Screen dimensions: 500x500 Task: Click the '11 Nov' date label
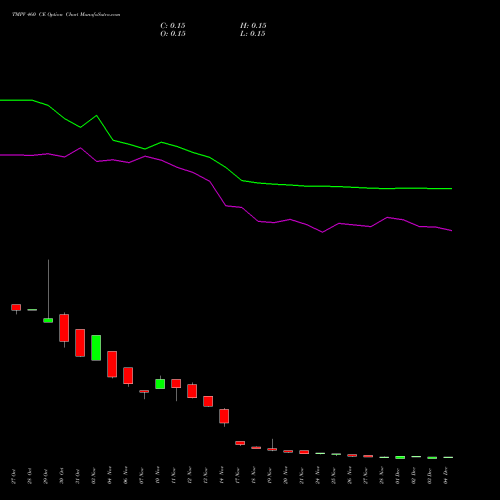174,476
